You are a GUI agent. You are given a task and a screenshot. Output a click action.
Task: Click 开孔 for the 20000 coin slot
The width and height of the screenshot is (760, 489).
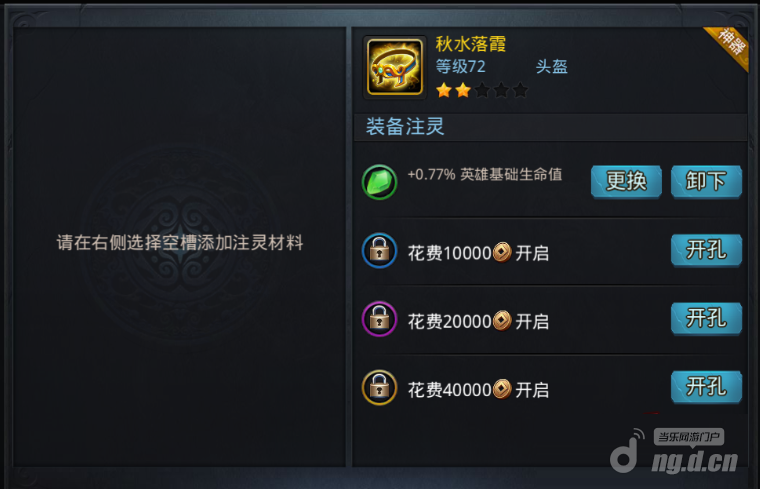[x=706, y=319]
